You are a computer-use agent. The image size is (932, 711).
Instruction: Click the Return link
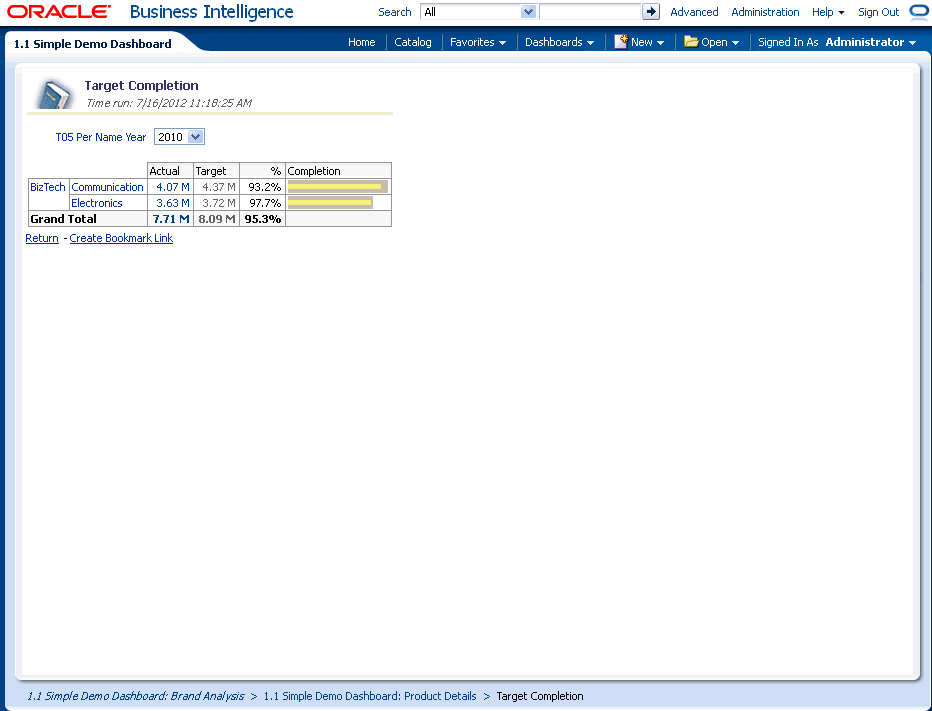tap(42, 238)
